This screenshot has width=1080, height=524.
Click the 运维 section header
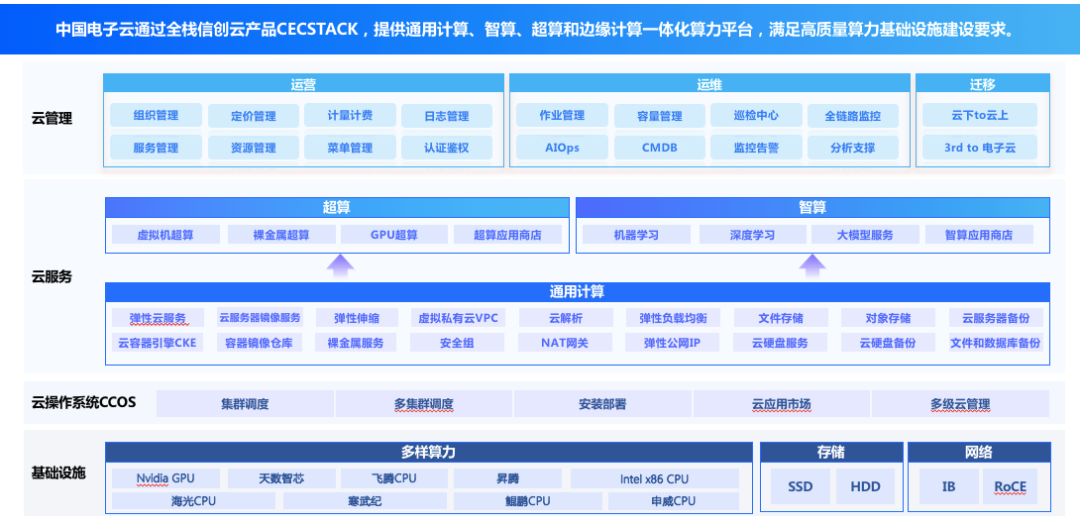(709, 84)
